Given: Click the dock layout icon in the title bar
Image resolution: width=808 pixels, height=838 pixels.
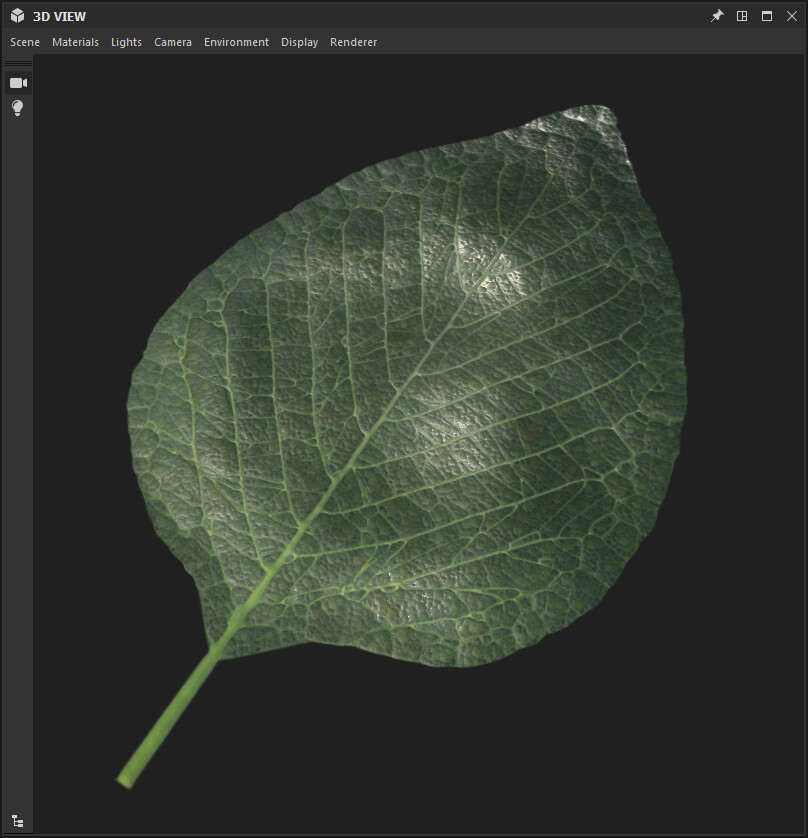Looking at the screenshot, I should (x=742, y=15).
